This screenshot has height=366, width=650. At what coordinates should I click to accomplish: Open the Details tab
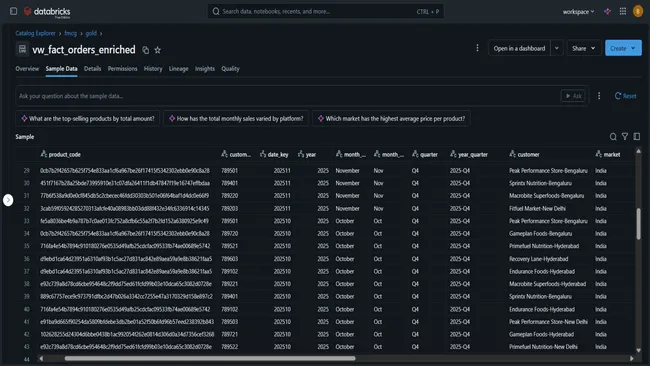[x=92, y=69]
